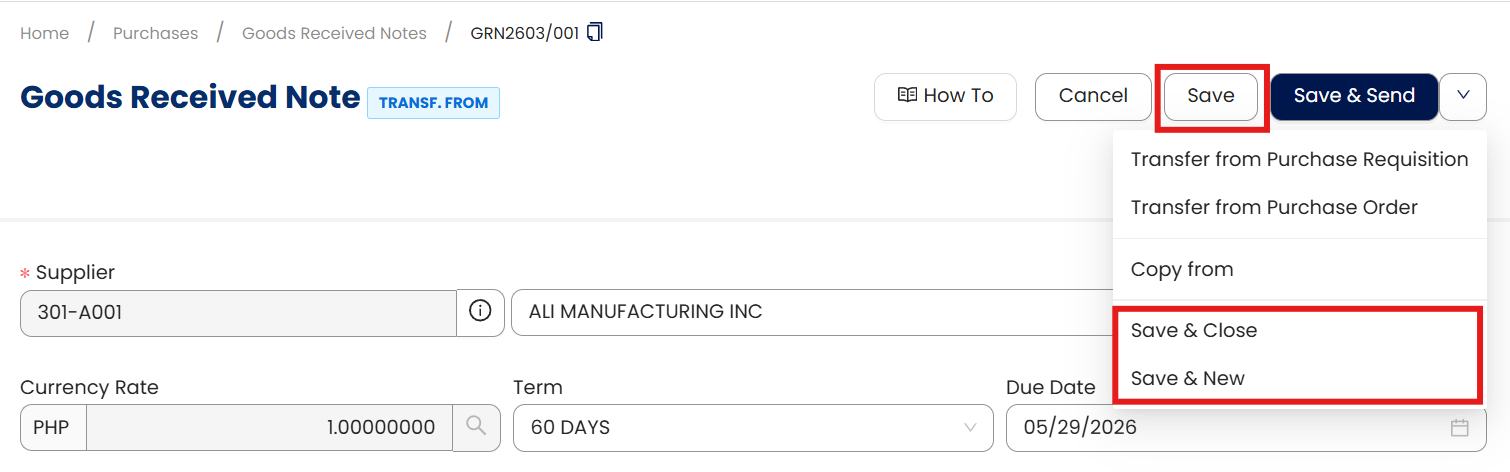Collapse the Save & Send arrow menu
The width and height of the screenshot is (1510, 472).
(x=1463, y=96)
